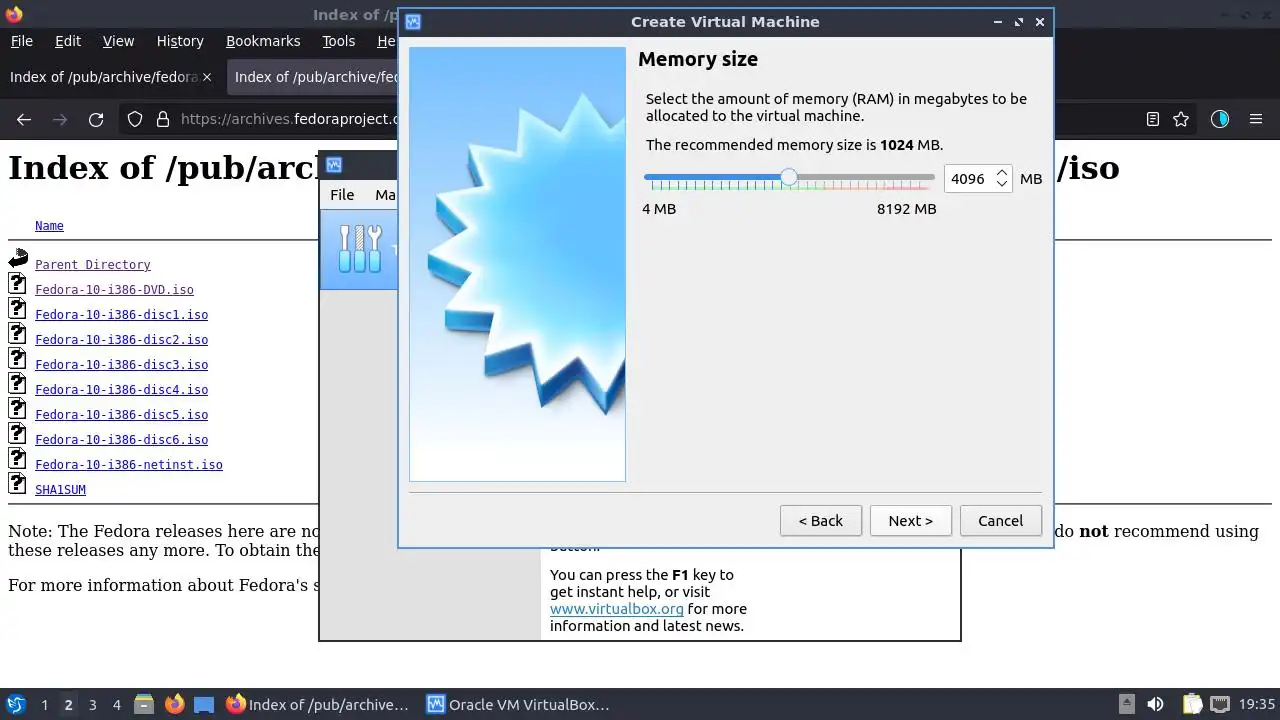The width and height of the screenshot is (1280, 720).
Task: Click file icon beside SHA1SUM
Action: click(x=18, y=484)
